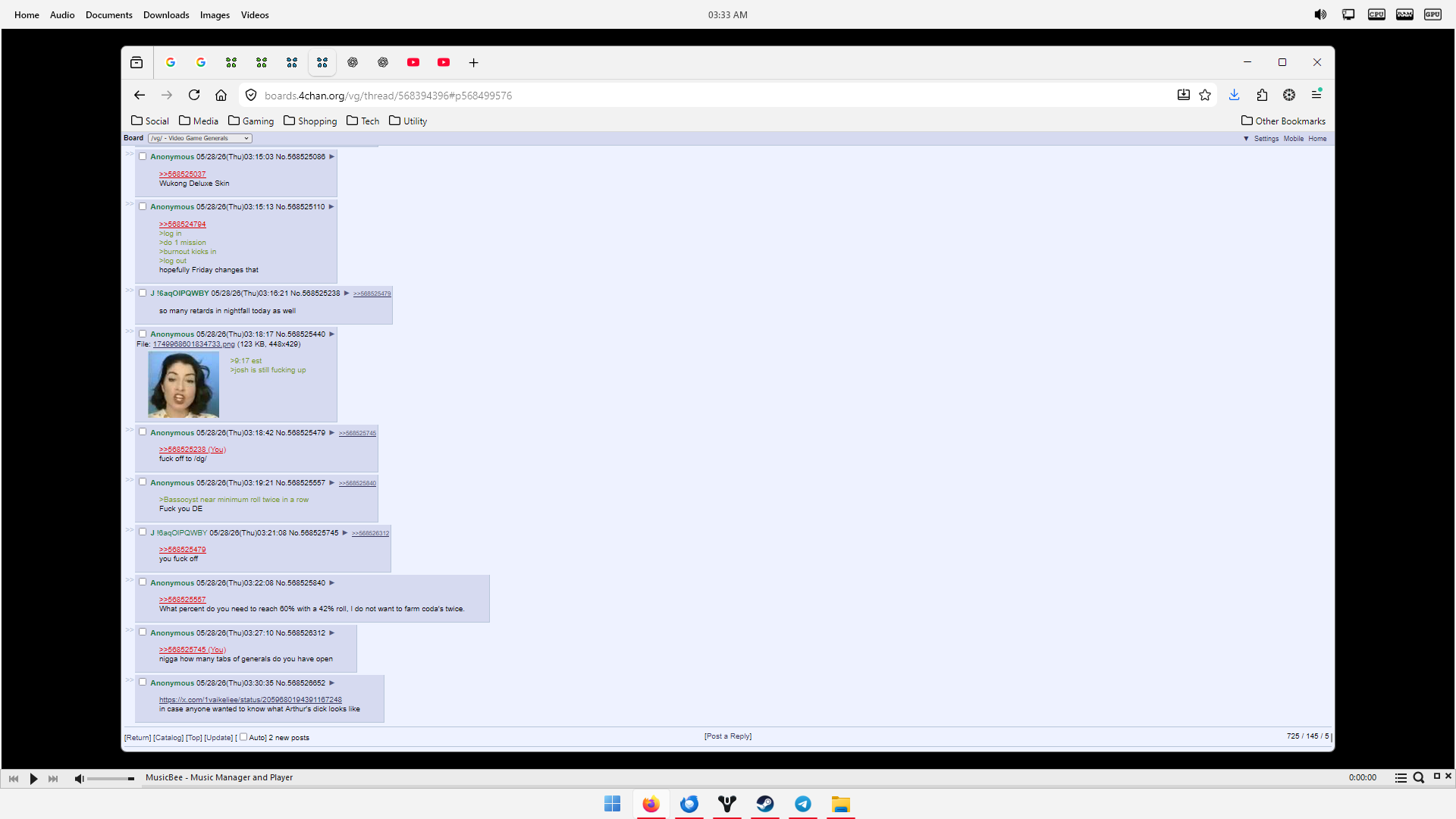Launch Telegram from the taskbar
Image resolution: width=1456 pixels, height=819 pixels.
[x=803, y=804]
